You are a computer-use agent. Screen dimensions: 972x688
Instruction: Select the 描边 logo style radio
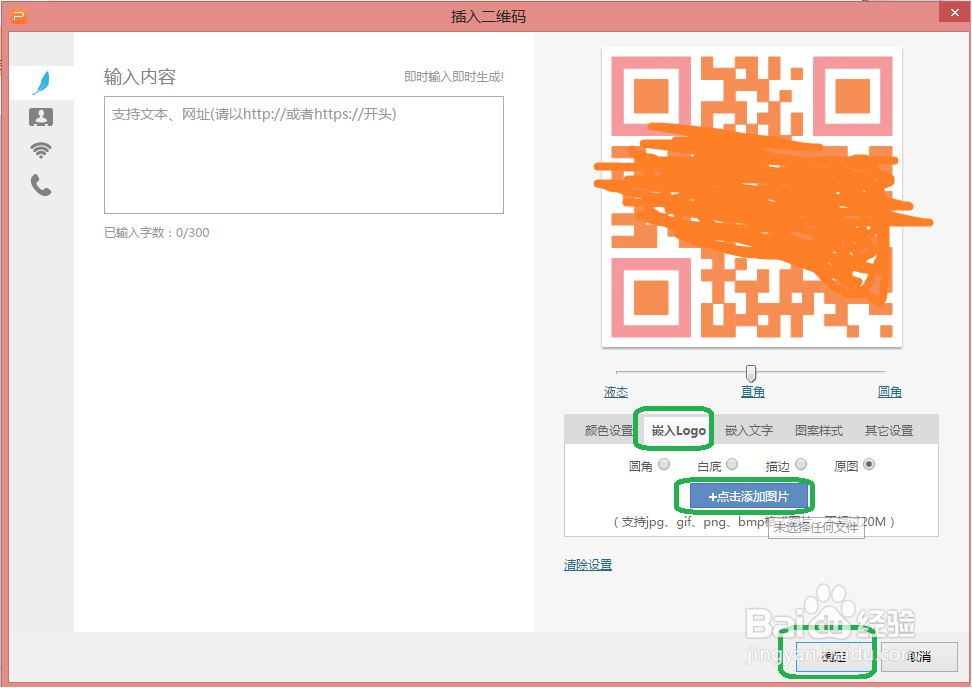(801, 464)
